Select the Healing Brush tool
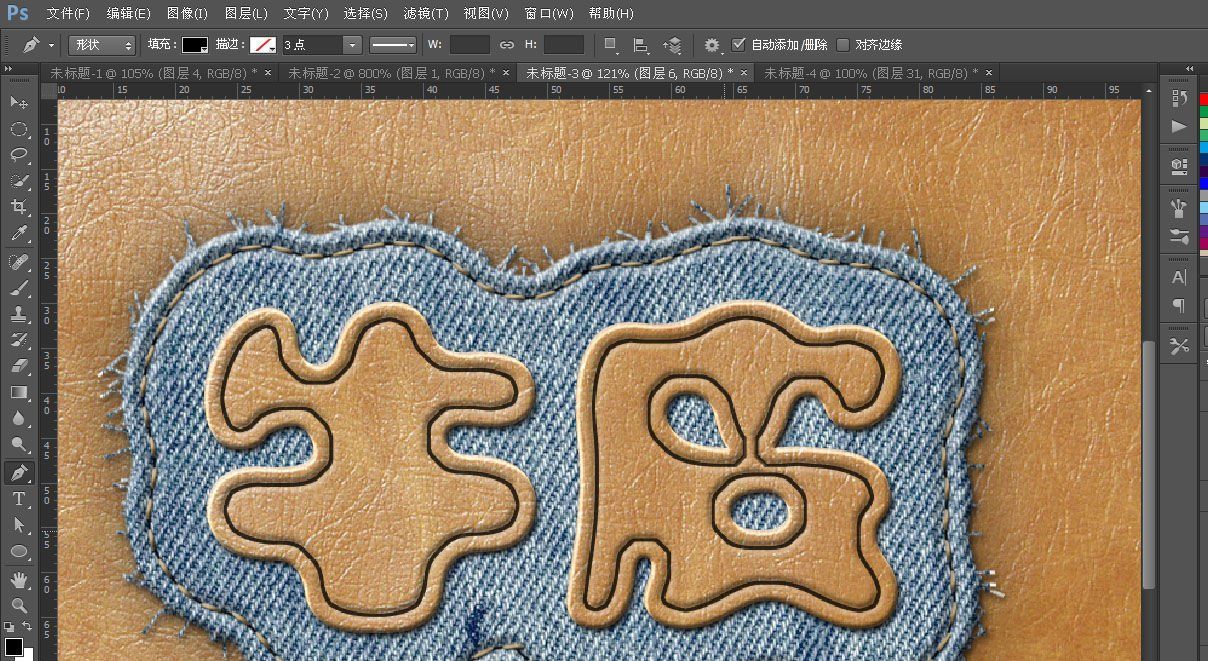The image size is (1208, 661). (19, 262)
